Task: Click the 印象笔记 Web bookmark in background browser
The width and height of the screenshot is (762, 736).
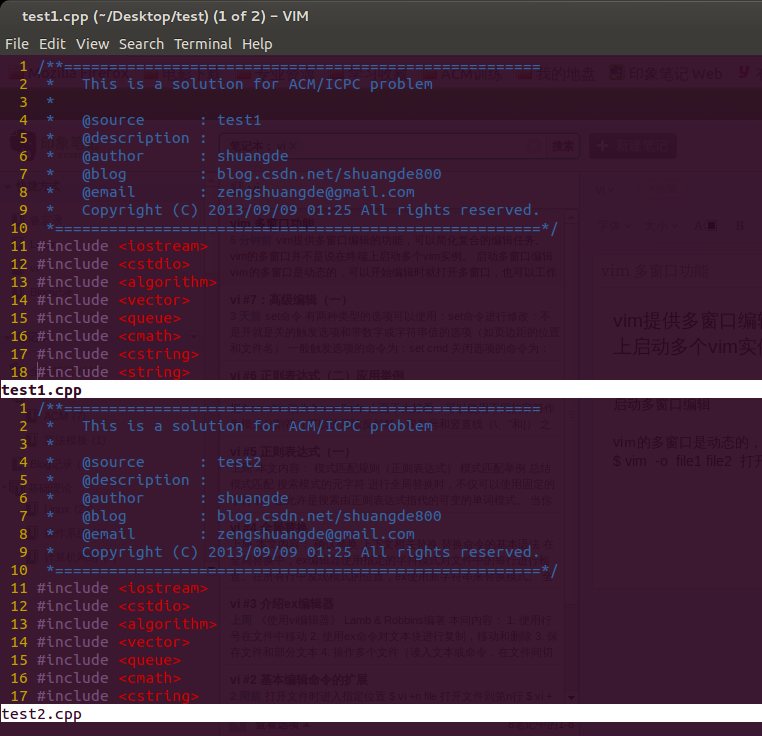Action: tap(666, 73)
